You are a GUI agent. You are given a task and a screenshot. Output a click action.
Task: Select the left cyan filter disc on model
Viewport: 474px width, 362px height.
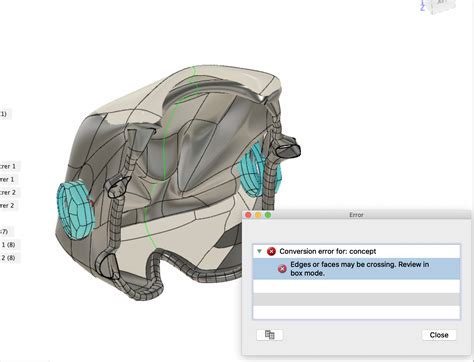coord(76,211)
